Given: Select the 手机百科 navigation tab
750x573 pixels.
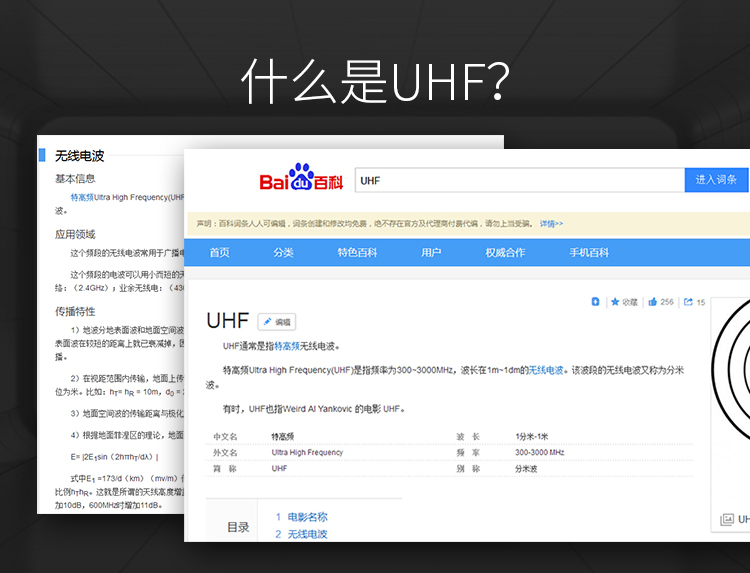Looking at the screenshot, I should click(589, 253).
